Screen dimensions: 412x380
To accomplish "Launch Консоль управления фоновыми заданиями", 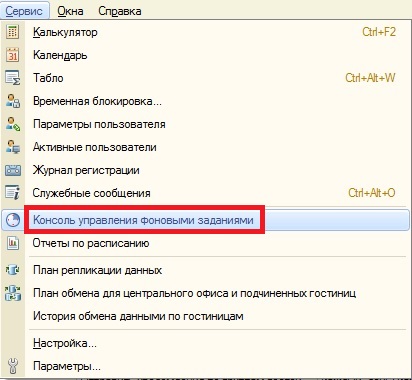I will [206, 220].
